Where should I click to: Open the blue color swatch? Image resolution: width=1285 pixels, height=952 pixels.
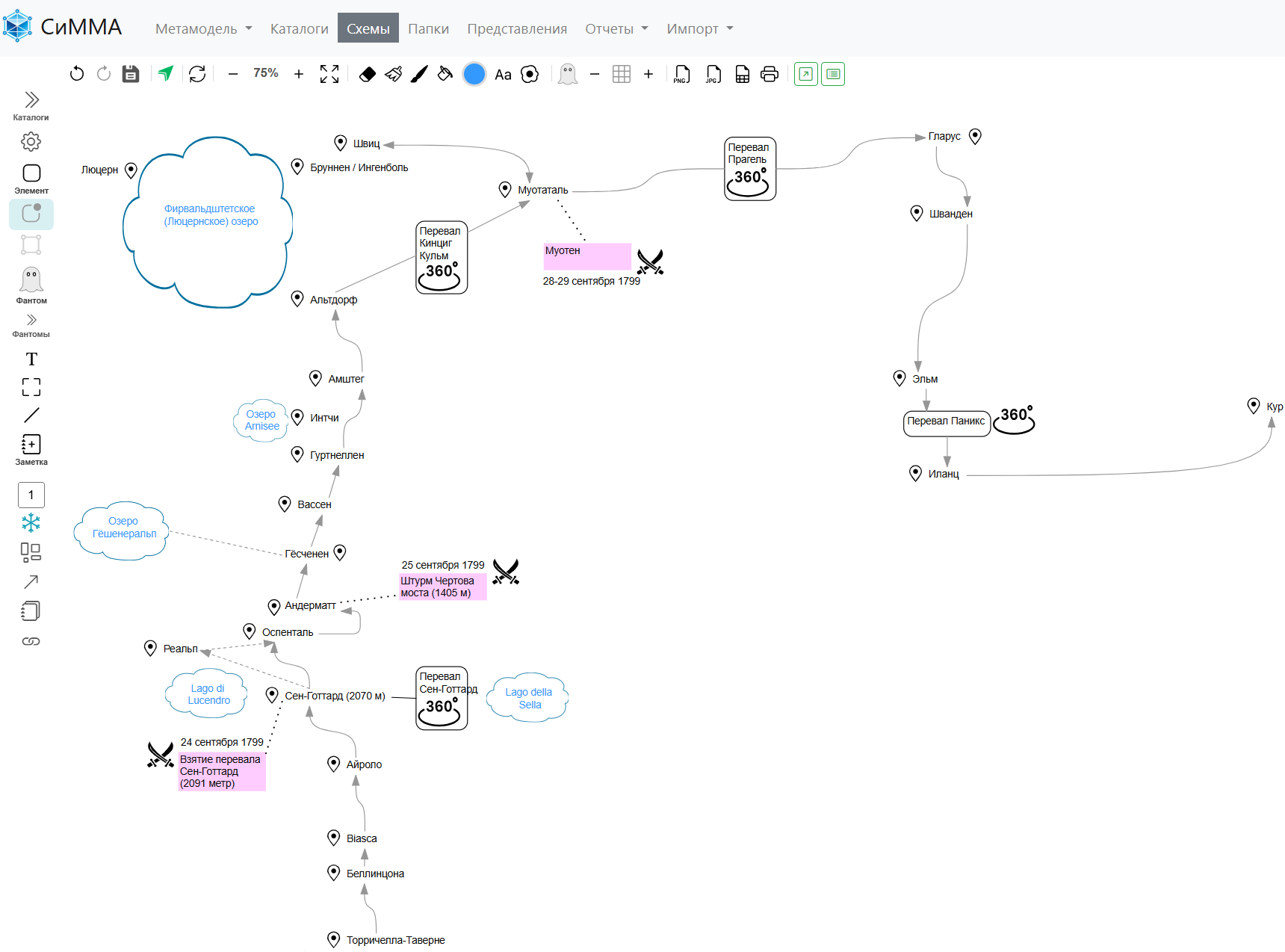(474, 74)
